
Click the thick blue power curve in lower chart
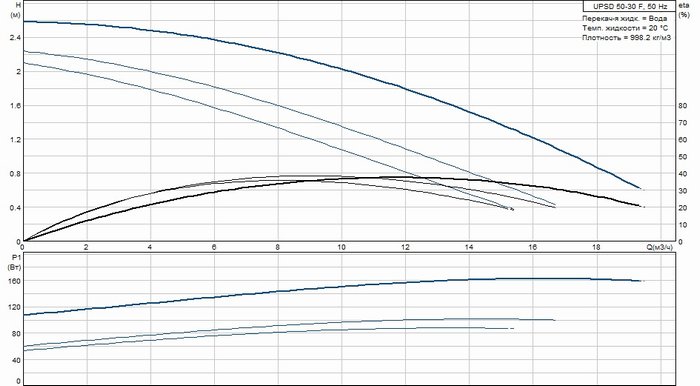[x=342, y=287]
